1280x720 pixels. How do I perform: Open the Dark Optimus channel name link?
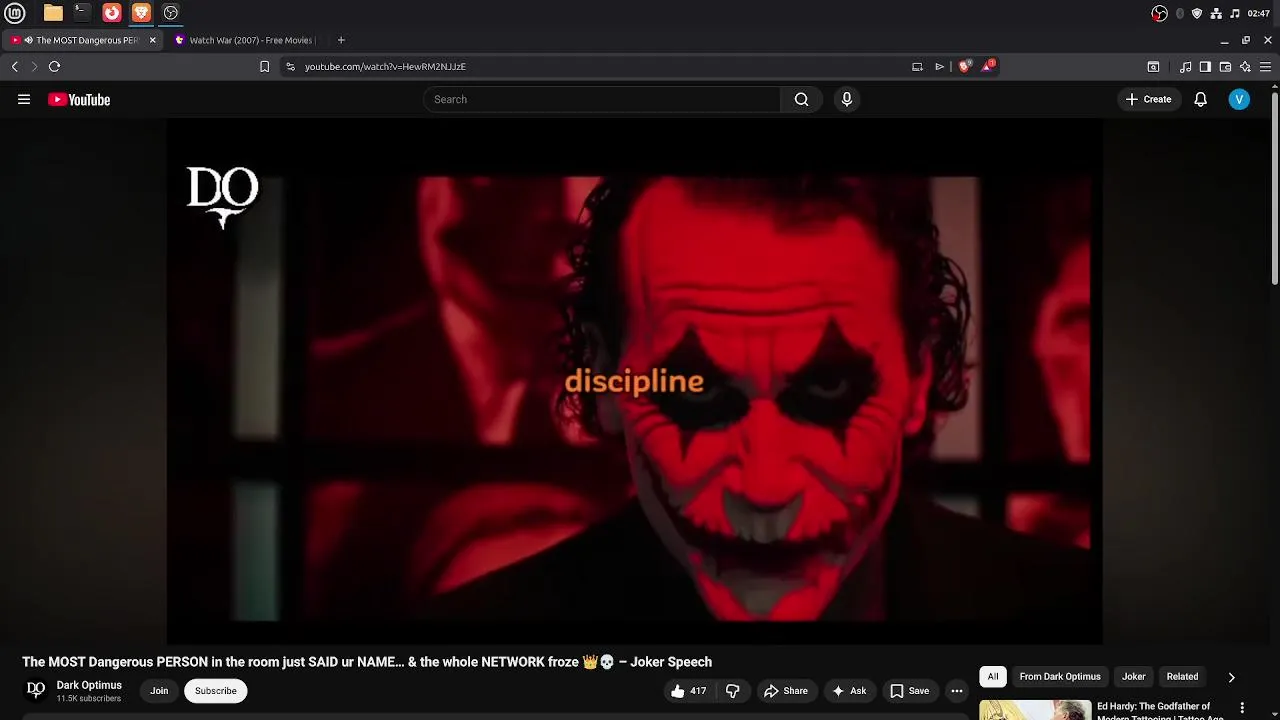coord(89,685)
